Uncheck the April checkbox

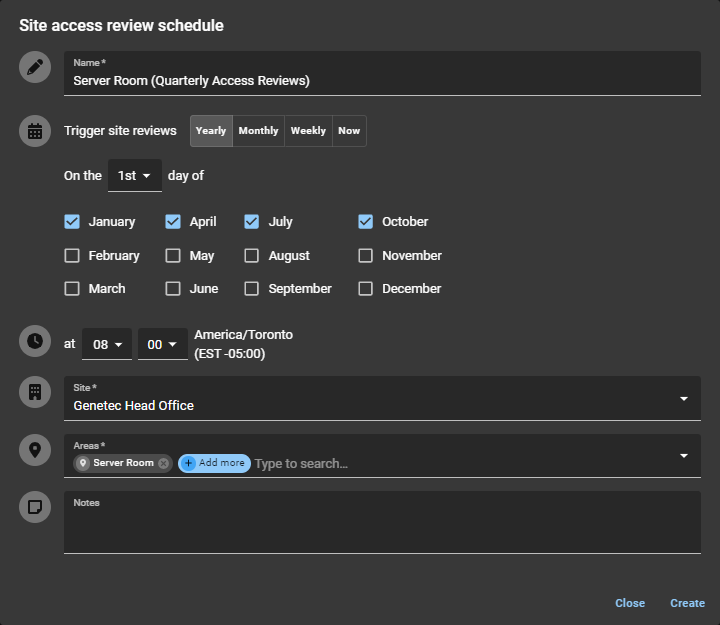[173, 222]
